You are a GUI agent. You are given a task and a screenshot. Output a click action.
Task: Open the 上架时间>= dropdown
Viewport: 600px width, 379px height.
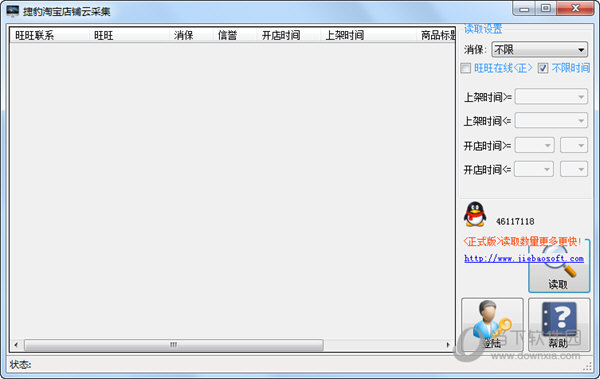pyautogui.click(x=551, y=96)
